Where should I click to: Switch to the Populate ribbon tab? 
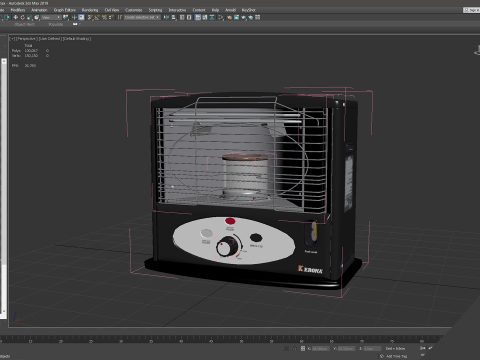point(56,24)
